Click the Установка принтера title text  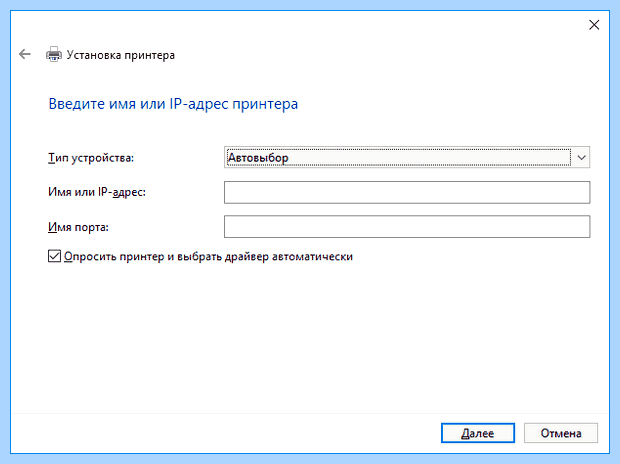(121, 55)
